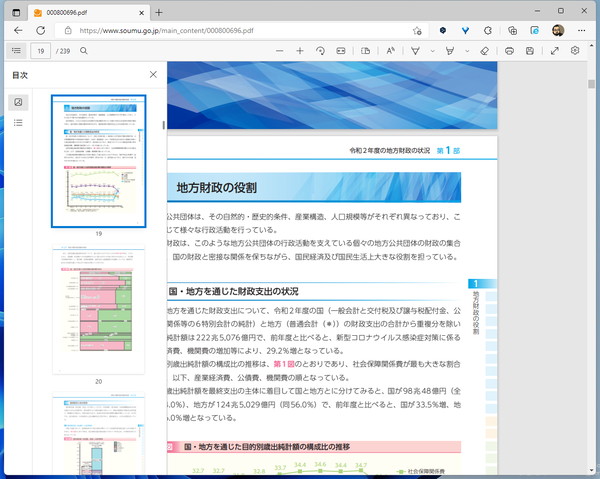
Task: Open the page 20 thumbnail
Action: pos(98,311)
